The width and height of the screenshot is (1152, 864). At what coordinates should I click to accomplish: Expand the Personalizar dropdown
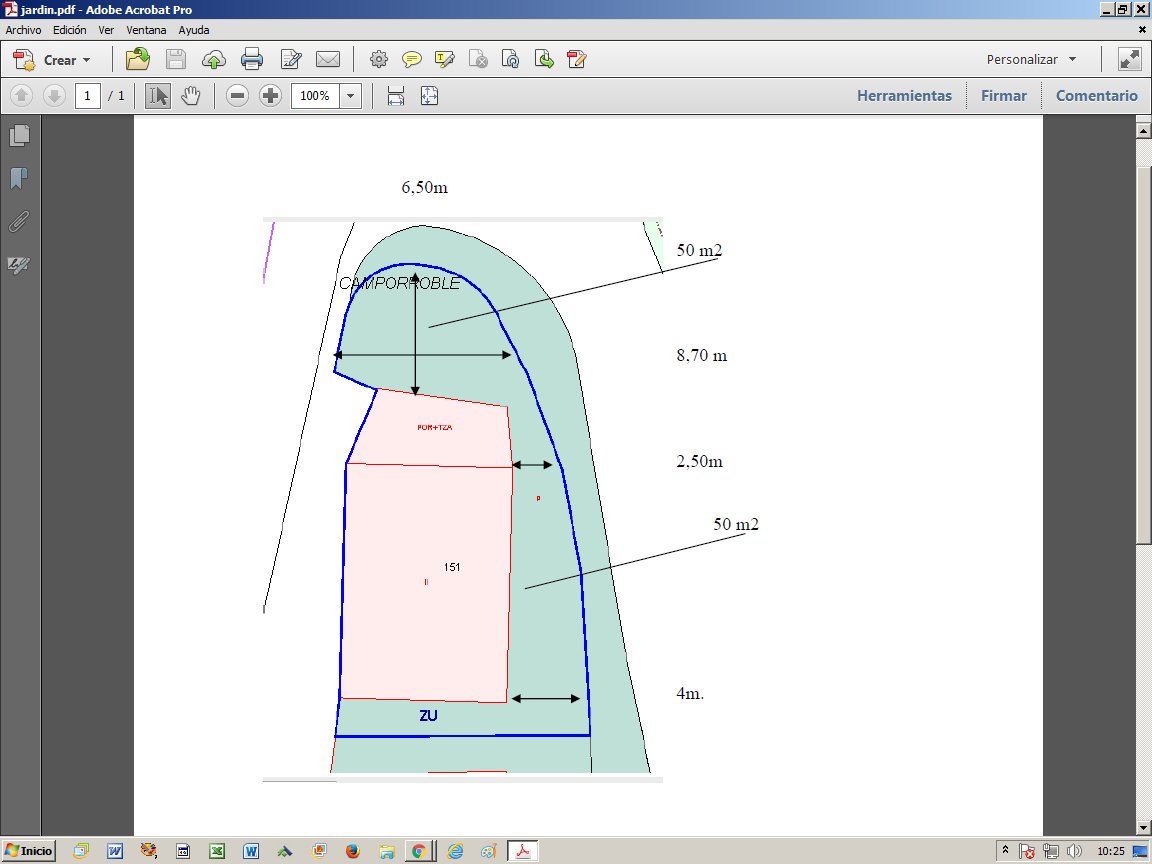1031,60
